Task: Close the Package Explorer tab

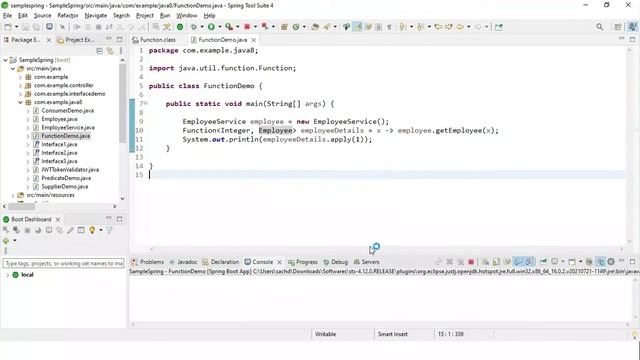Action: pyautogui.click(x=49, y=40)
